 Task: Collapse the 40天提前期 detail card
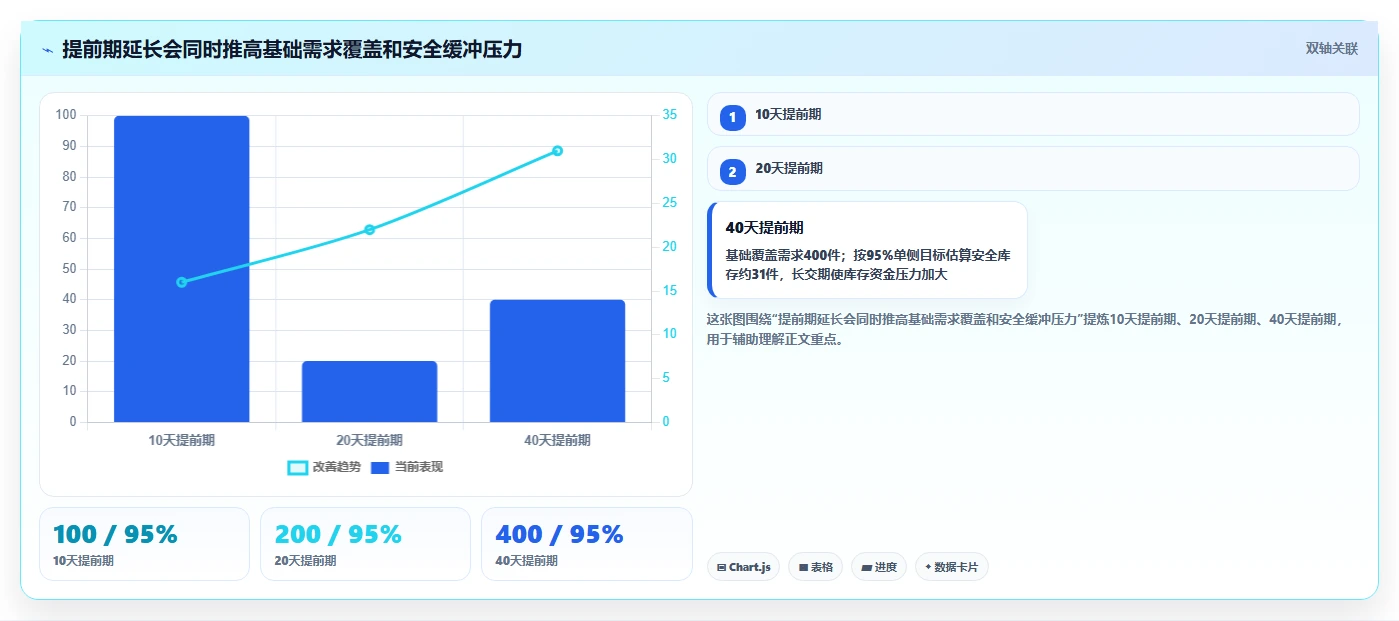click(867, 250)
